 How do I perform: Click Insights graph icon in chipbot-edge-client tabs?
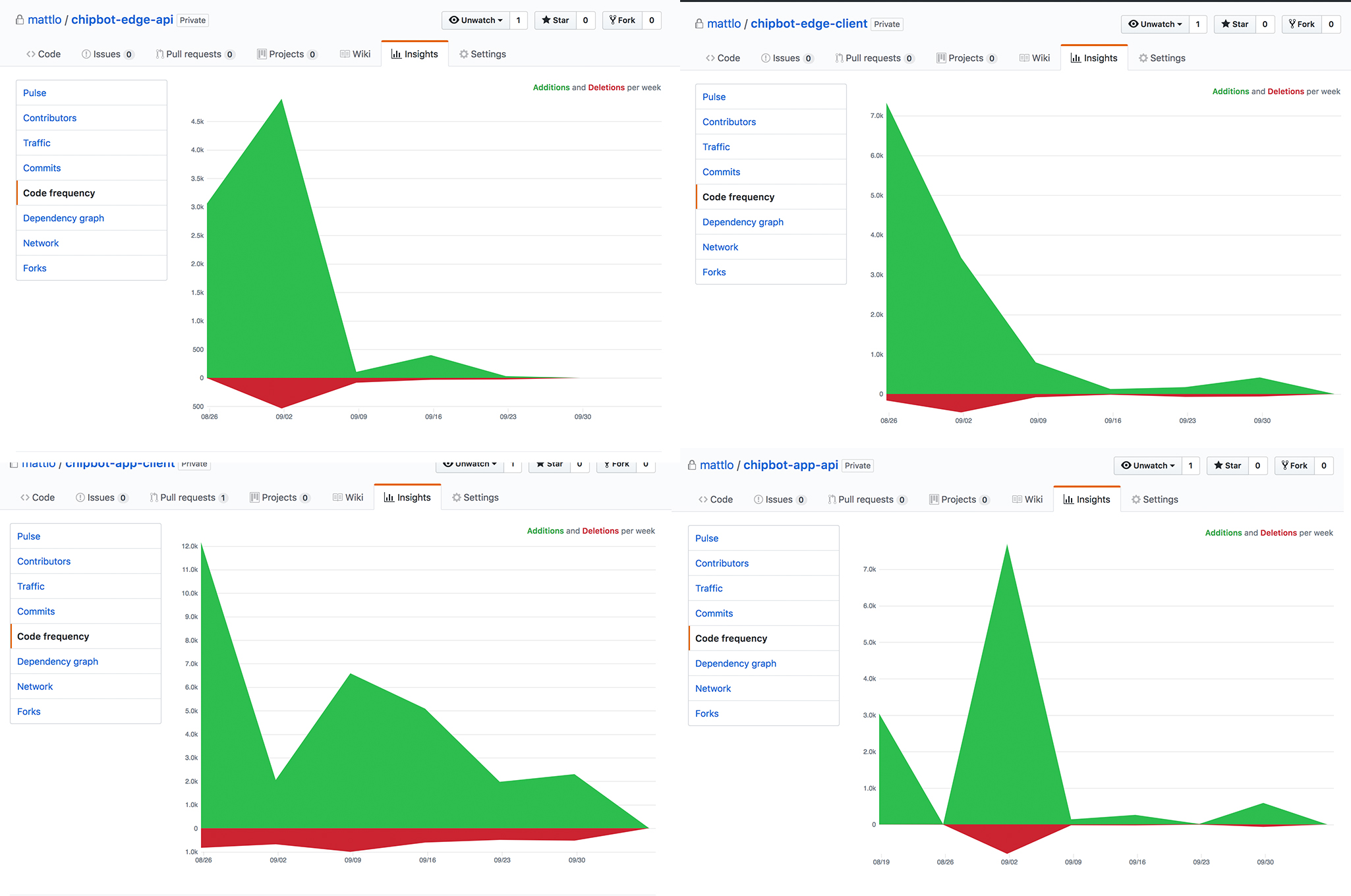(1076, 58)
